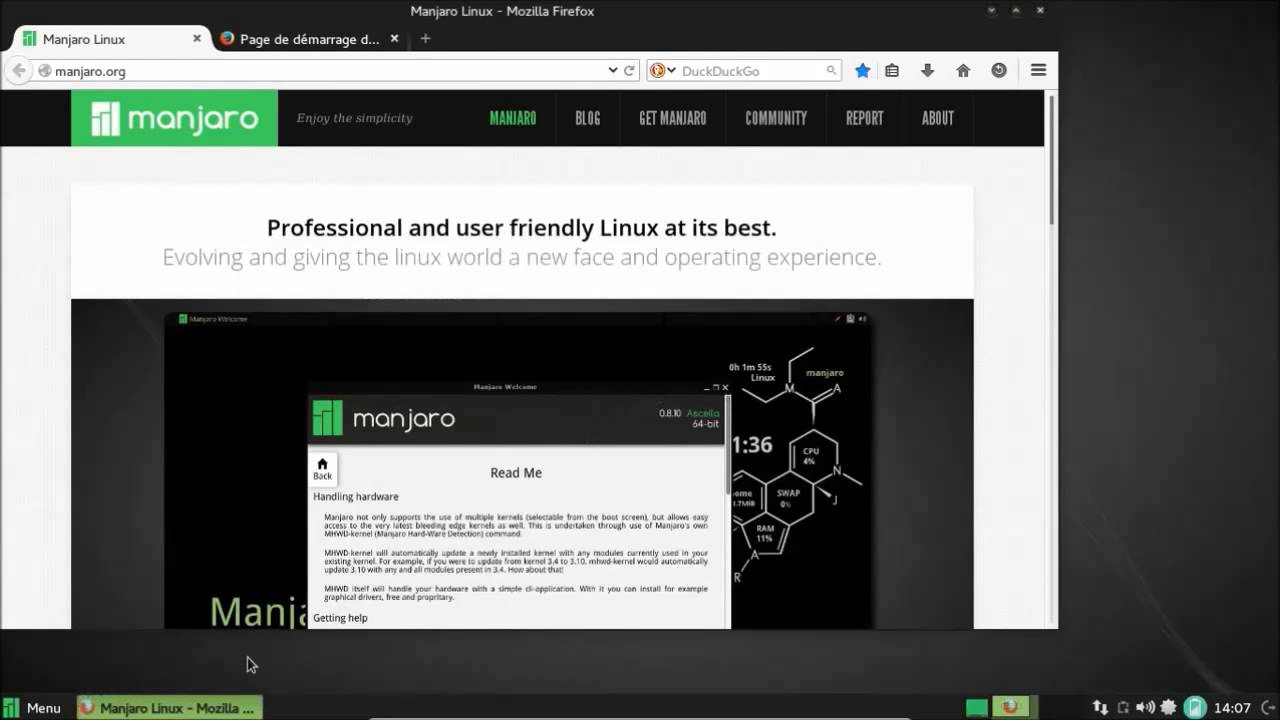Open a new tab with plus button

425,39
